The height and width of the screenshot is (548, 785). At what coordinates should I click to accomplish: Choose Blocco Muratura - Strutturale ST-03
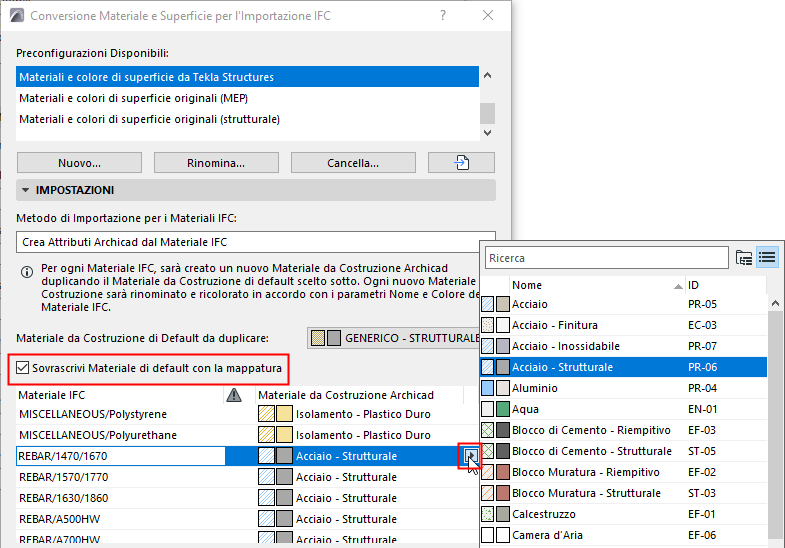point(623,493)
